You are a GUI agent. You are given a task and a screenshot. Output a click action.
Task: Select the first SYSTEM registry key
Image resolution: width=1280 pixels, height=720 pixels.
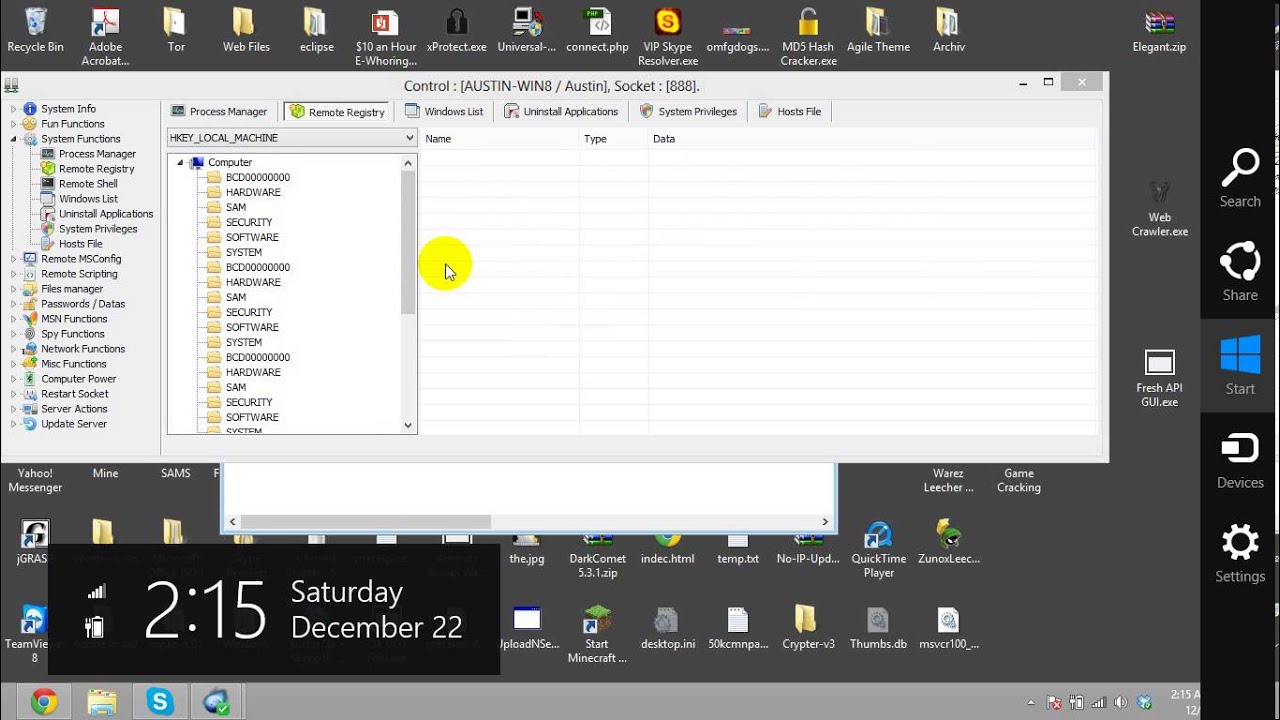[244, 252]
